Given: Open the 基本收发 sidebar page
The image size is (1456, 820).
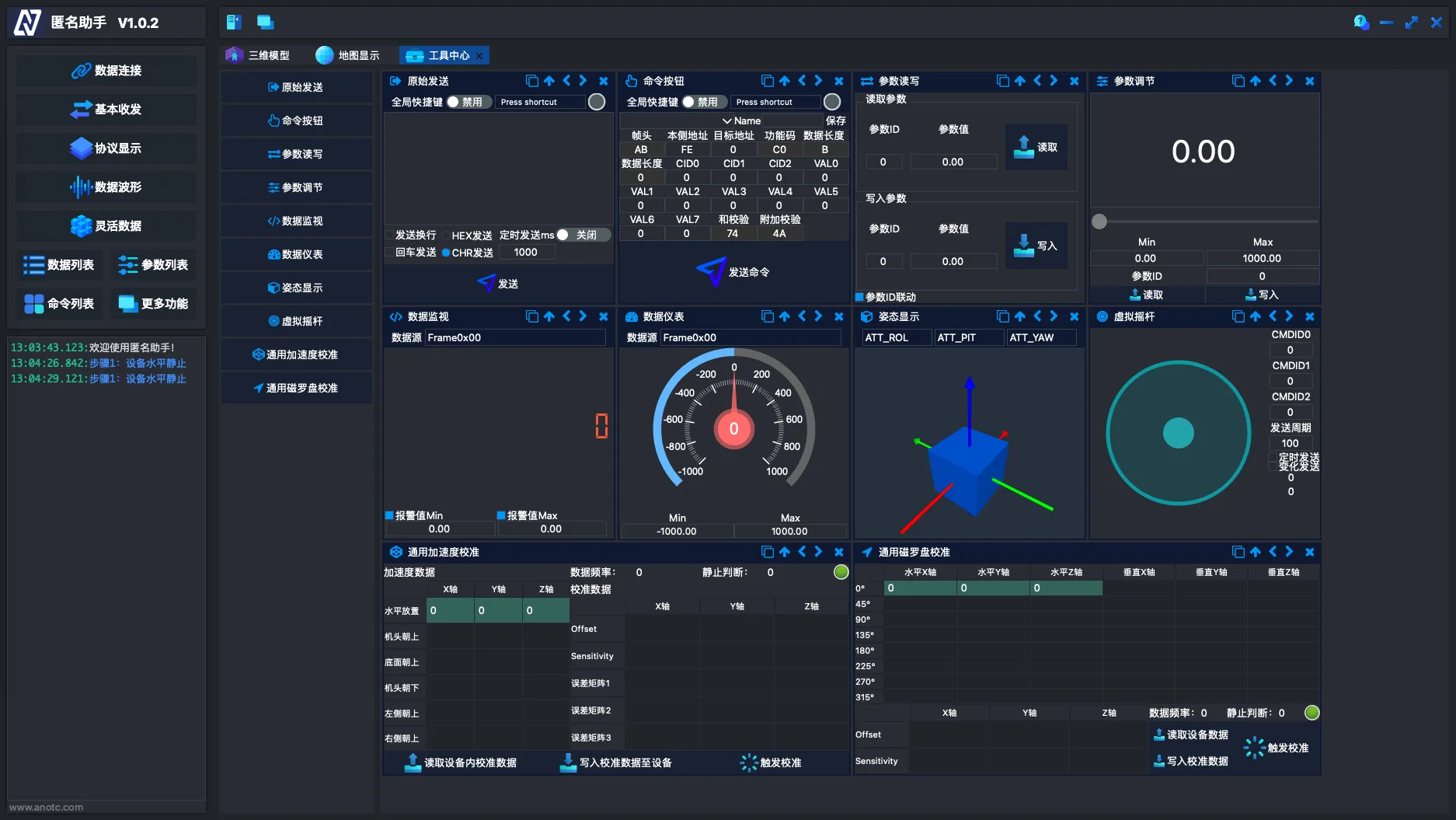Looking at the screenshot, I should (106, 110).
